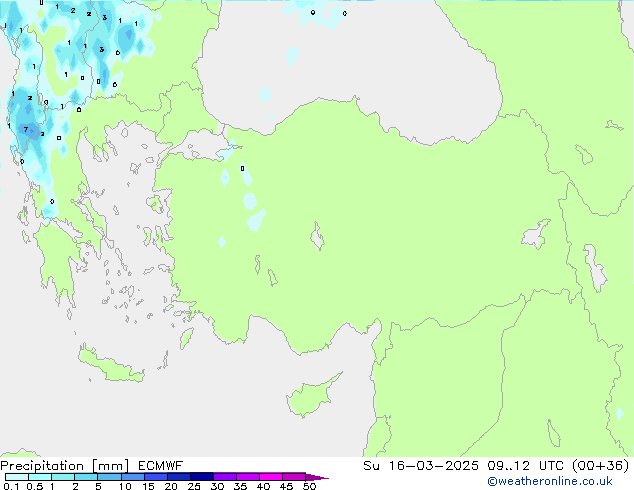Click the 5–10 mm legend color swatch
The image size is (634, 490).
pos(109,477)
